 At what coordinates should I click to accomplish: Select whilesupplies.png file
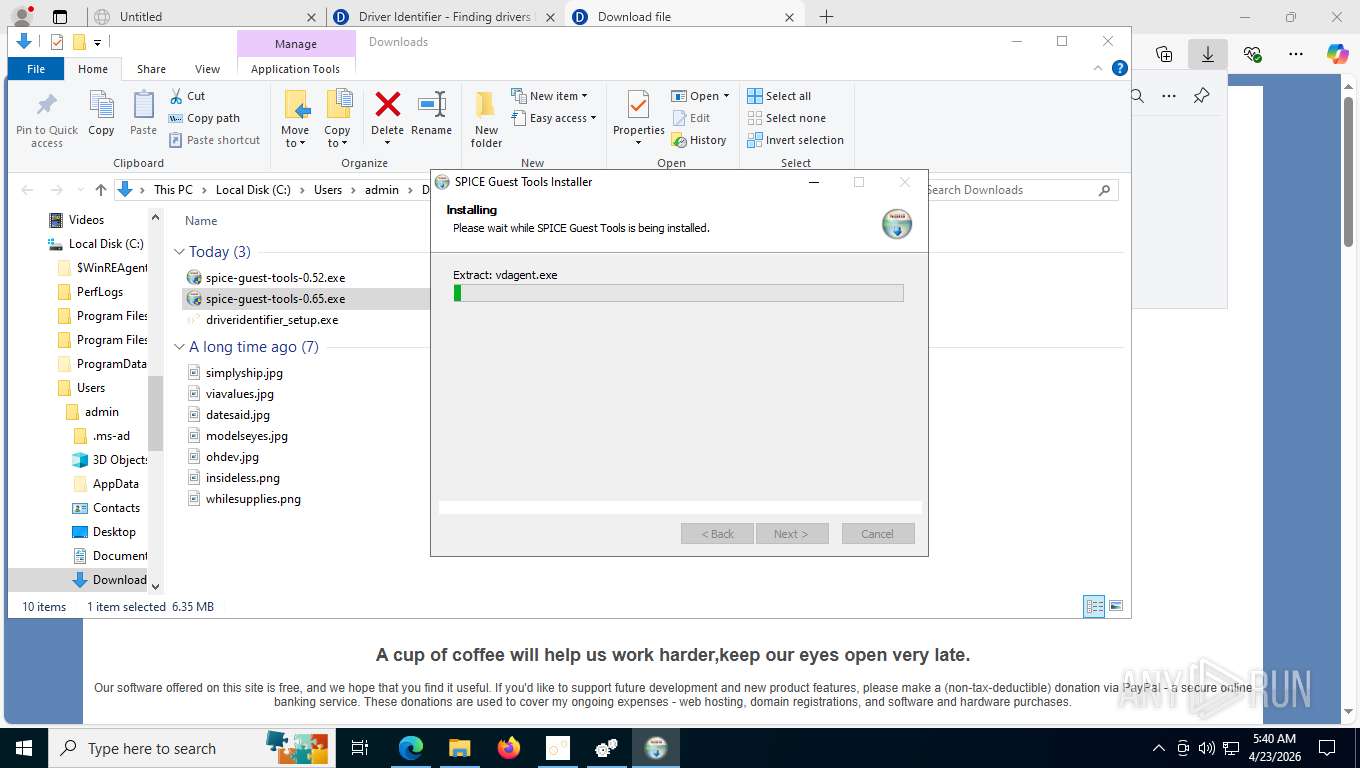[253, 499]
